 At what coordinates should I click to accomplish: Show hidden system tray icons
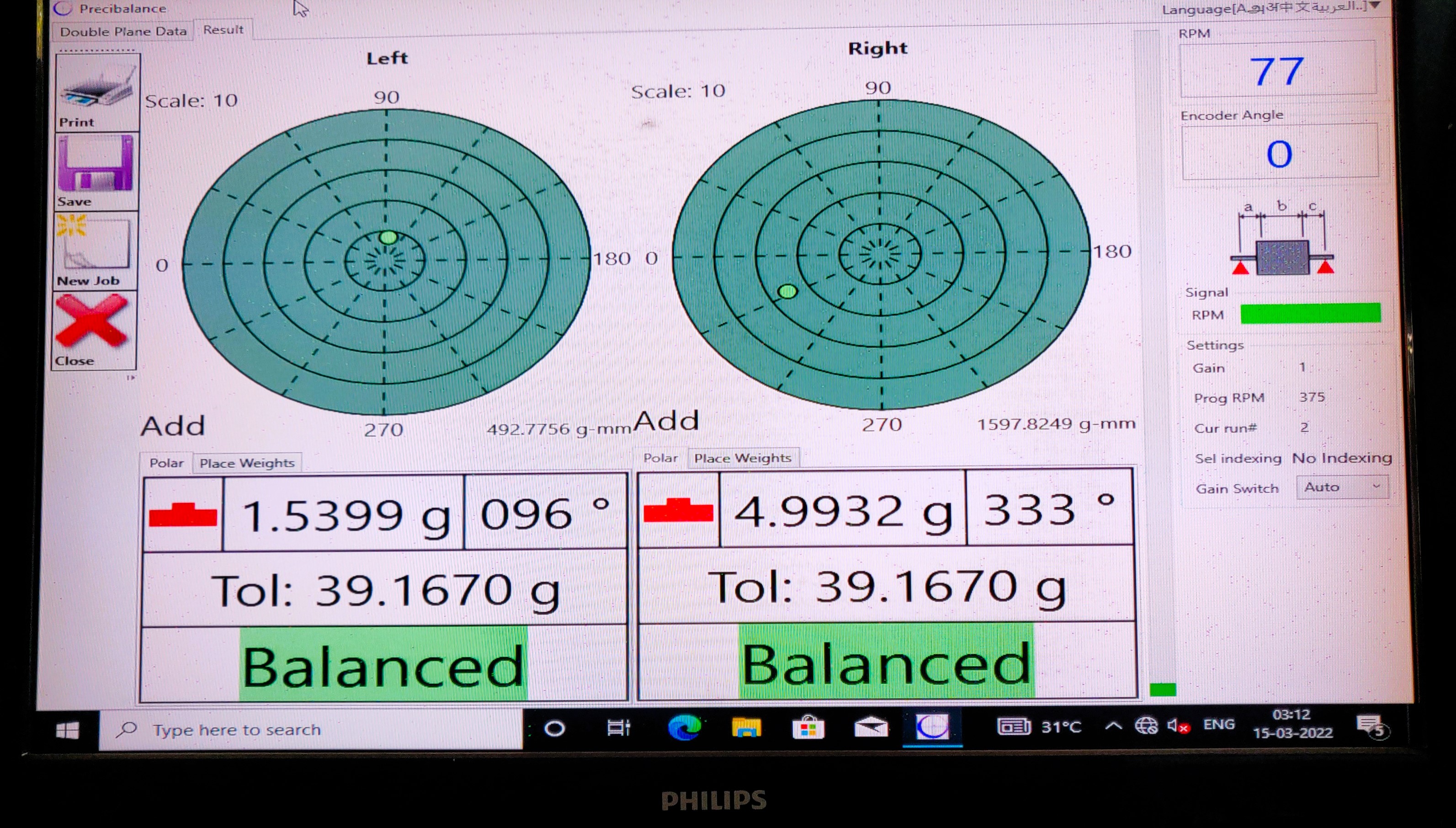[x=1113, y=726]
